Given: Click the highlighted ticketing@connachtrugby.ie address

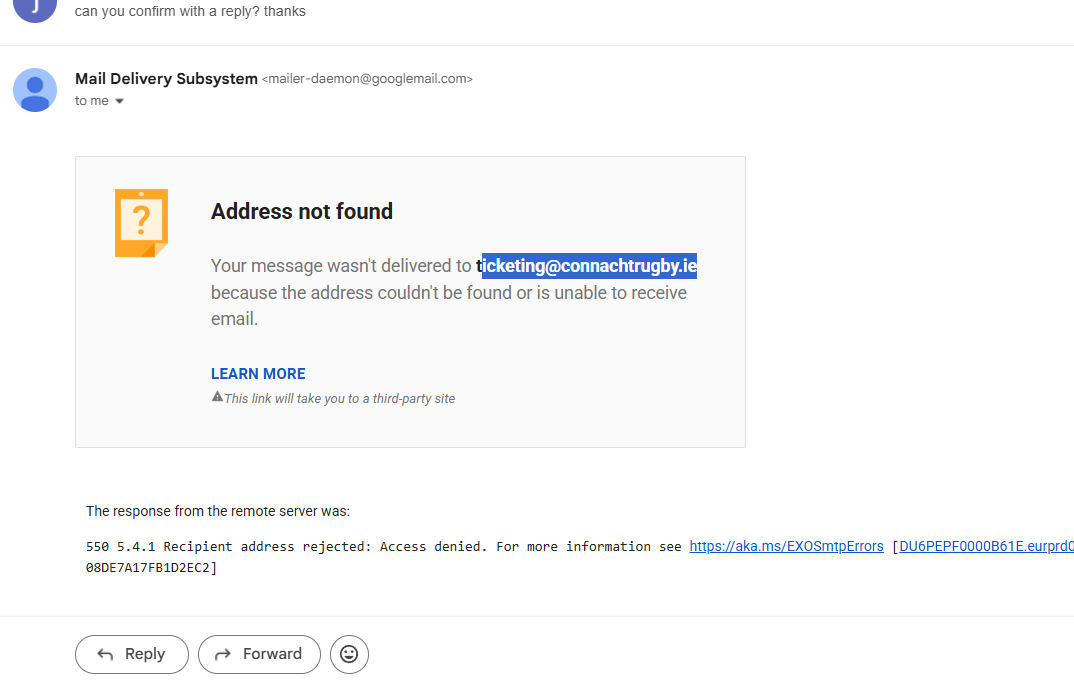Looking at the screenshot, I should coord(589,266).
